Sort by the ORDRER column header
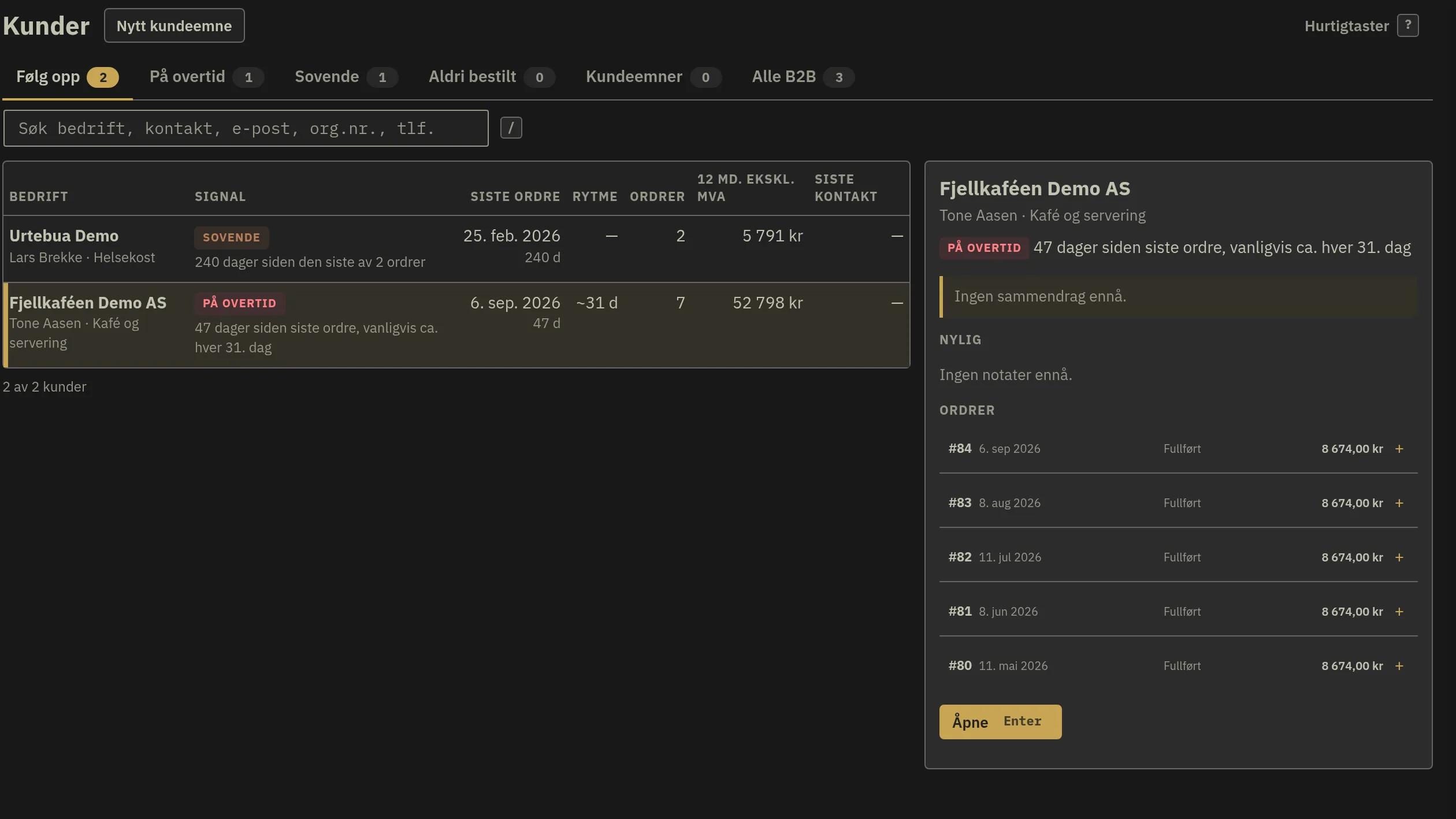Screen dimensions: 1456x819 click(657, 196)
